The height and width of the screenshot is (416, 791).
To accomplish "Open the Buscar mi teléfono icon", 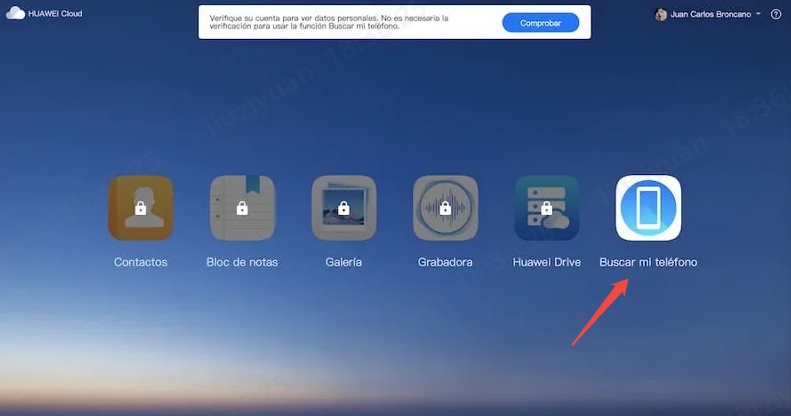I will click(x=648, y=208).
